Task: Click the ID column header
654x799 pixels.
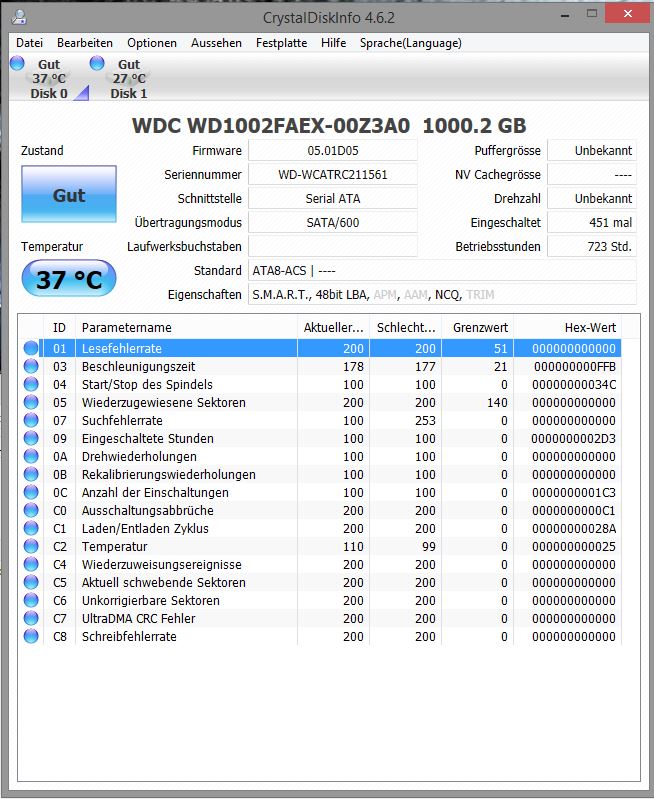Action: pyautogui.click(x=60, y=327)
